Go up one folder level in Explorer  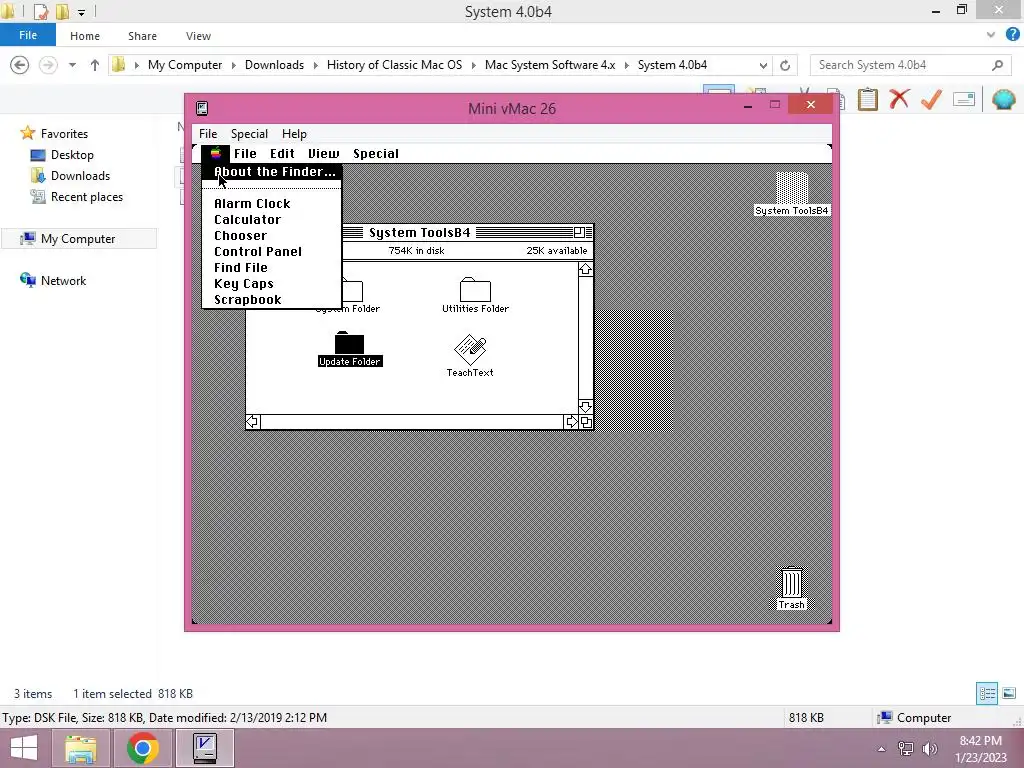point(95,65)
